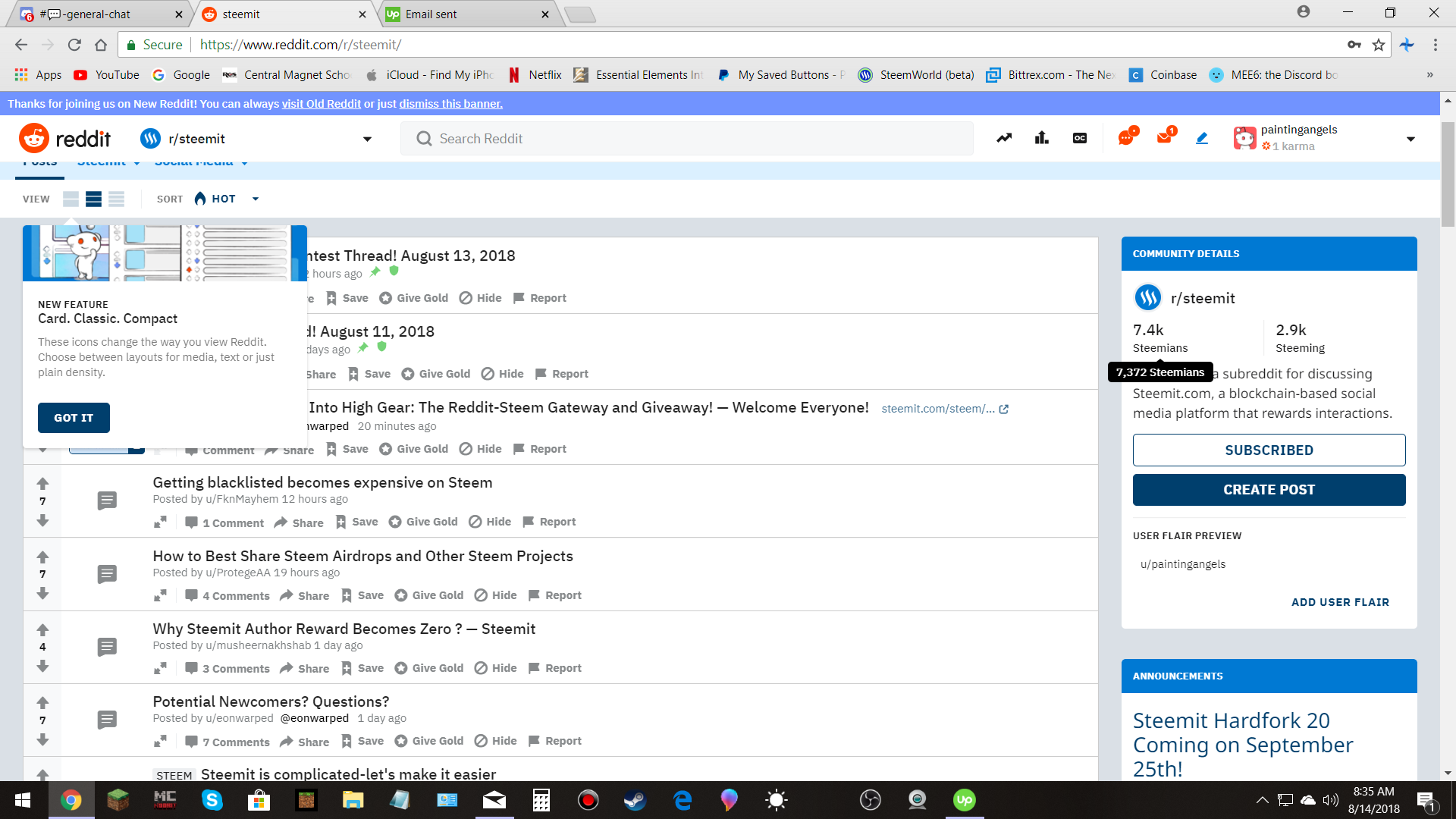Open the All bar chart icon

(x=1042, y=138)
